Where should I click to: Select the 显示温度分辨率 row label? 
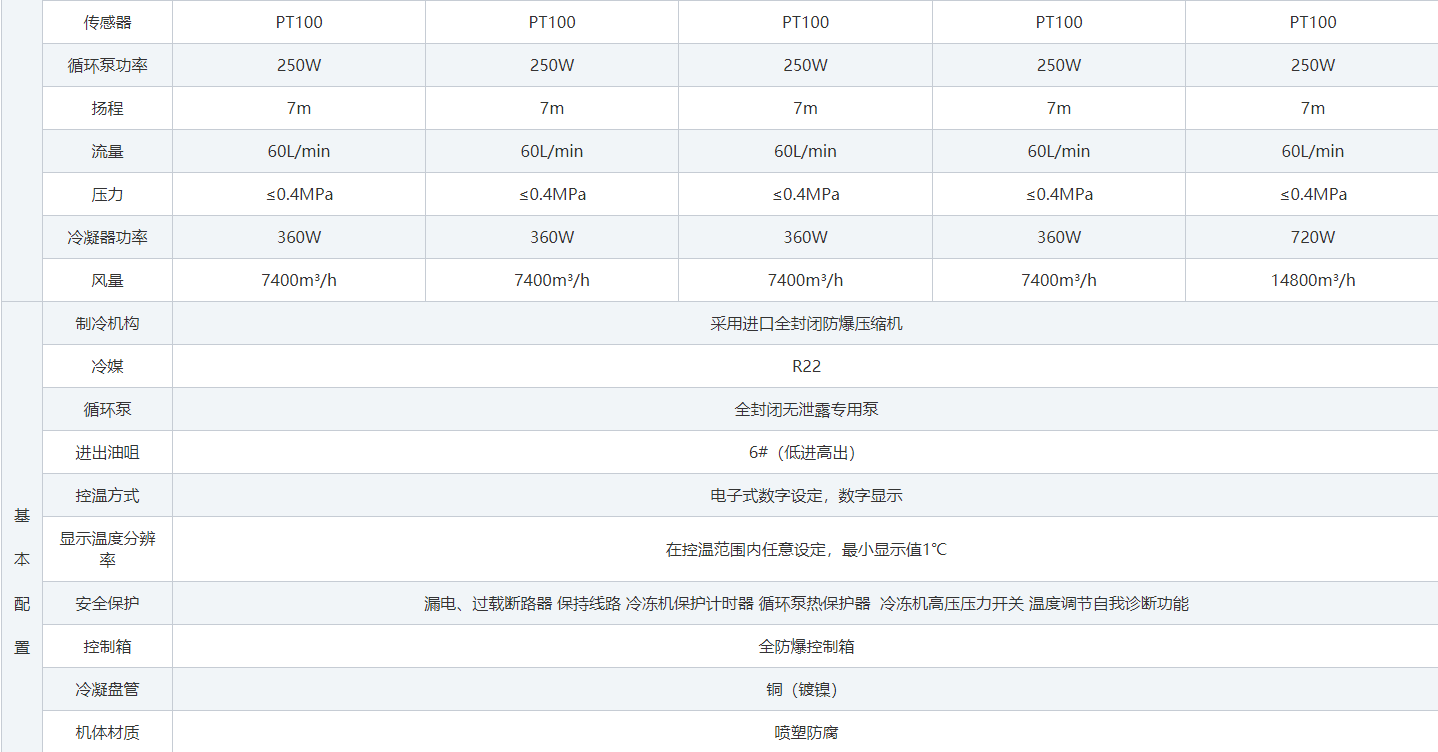click(107, 549)
